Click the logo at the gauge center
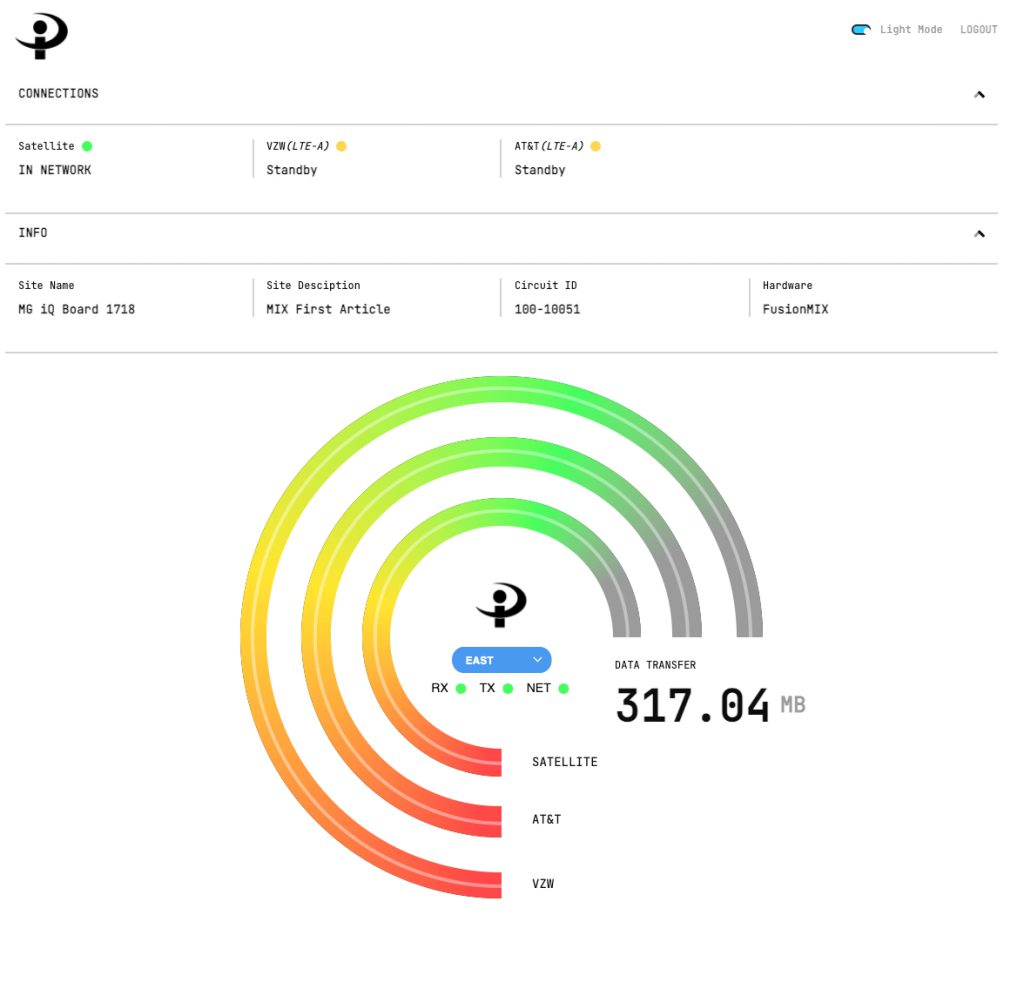1024x989 pixels. 501,604
